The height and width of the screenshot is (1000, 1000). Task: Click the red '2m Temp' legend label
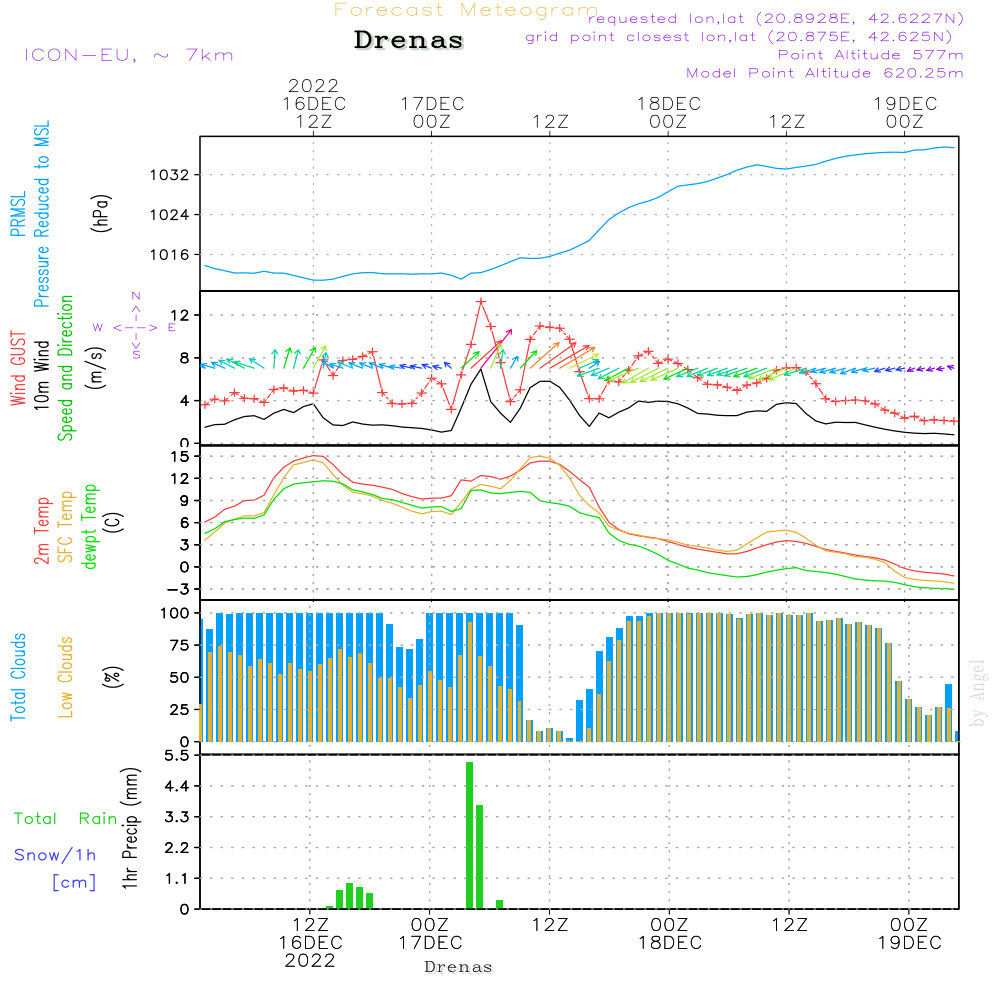(x=41, y=531)
